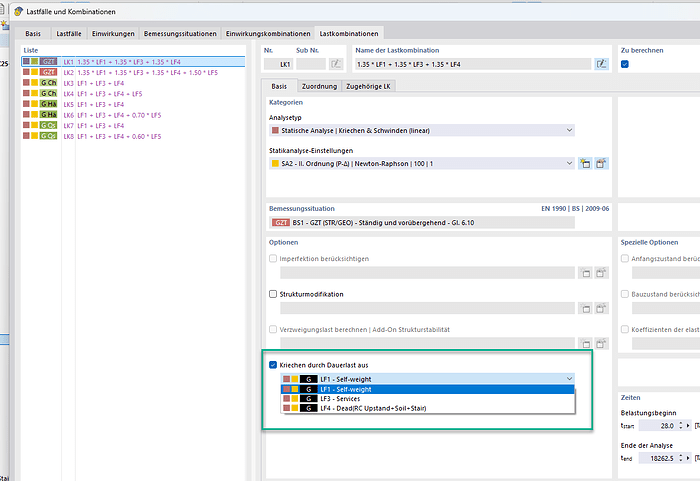This screenshot has height=481, width=700.
Task: Click the Lastfälle und Kombinationen window icon
Action: point(18,12)
